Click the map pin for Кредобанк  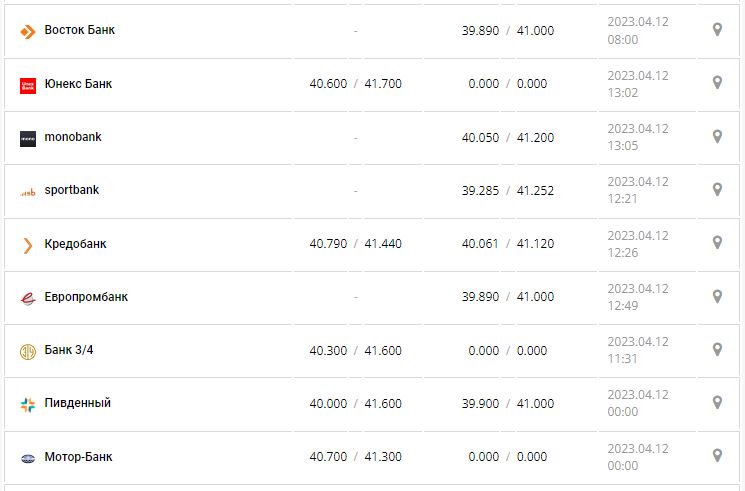point(717,243)
